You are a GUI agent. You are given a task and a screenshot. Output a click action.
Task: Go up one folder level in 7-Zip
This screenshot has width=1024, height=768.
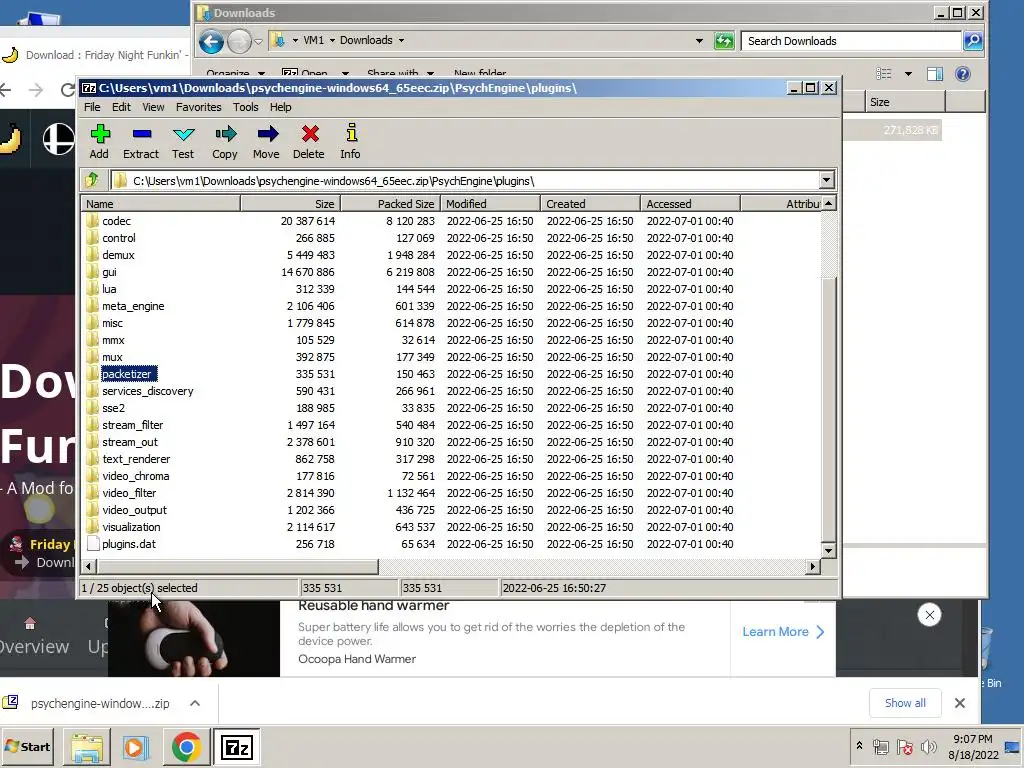[92, 180]
